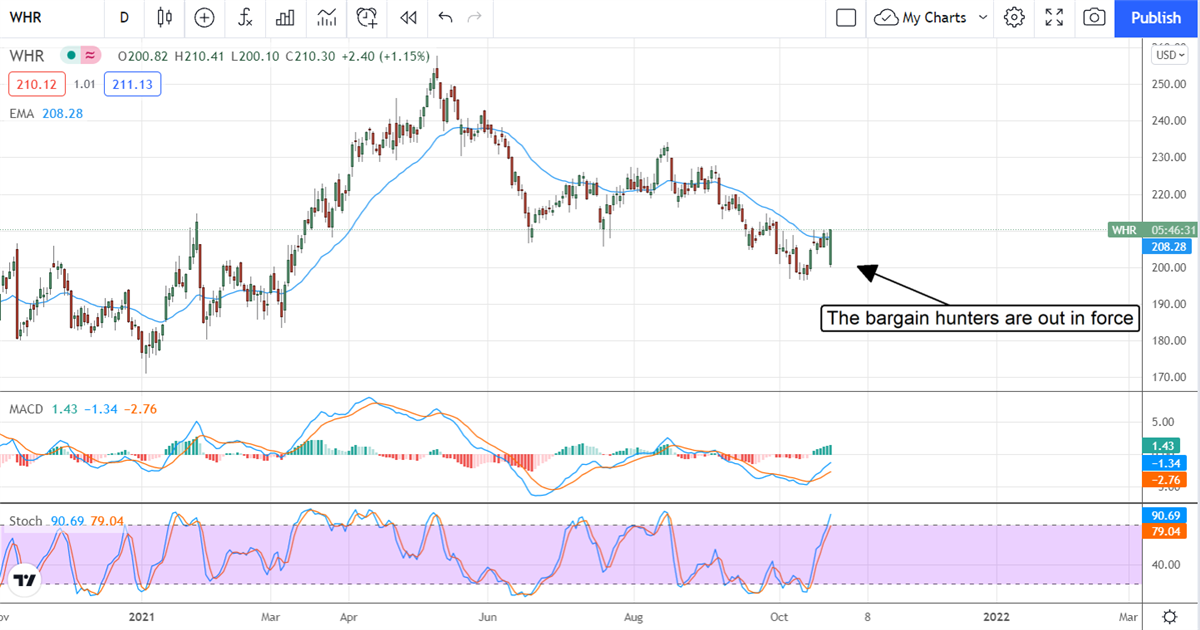Click the 40.00 label on Stoch axis
This screenshot has height=630, width=1200.
(1168, 565)
